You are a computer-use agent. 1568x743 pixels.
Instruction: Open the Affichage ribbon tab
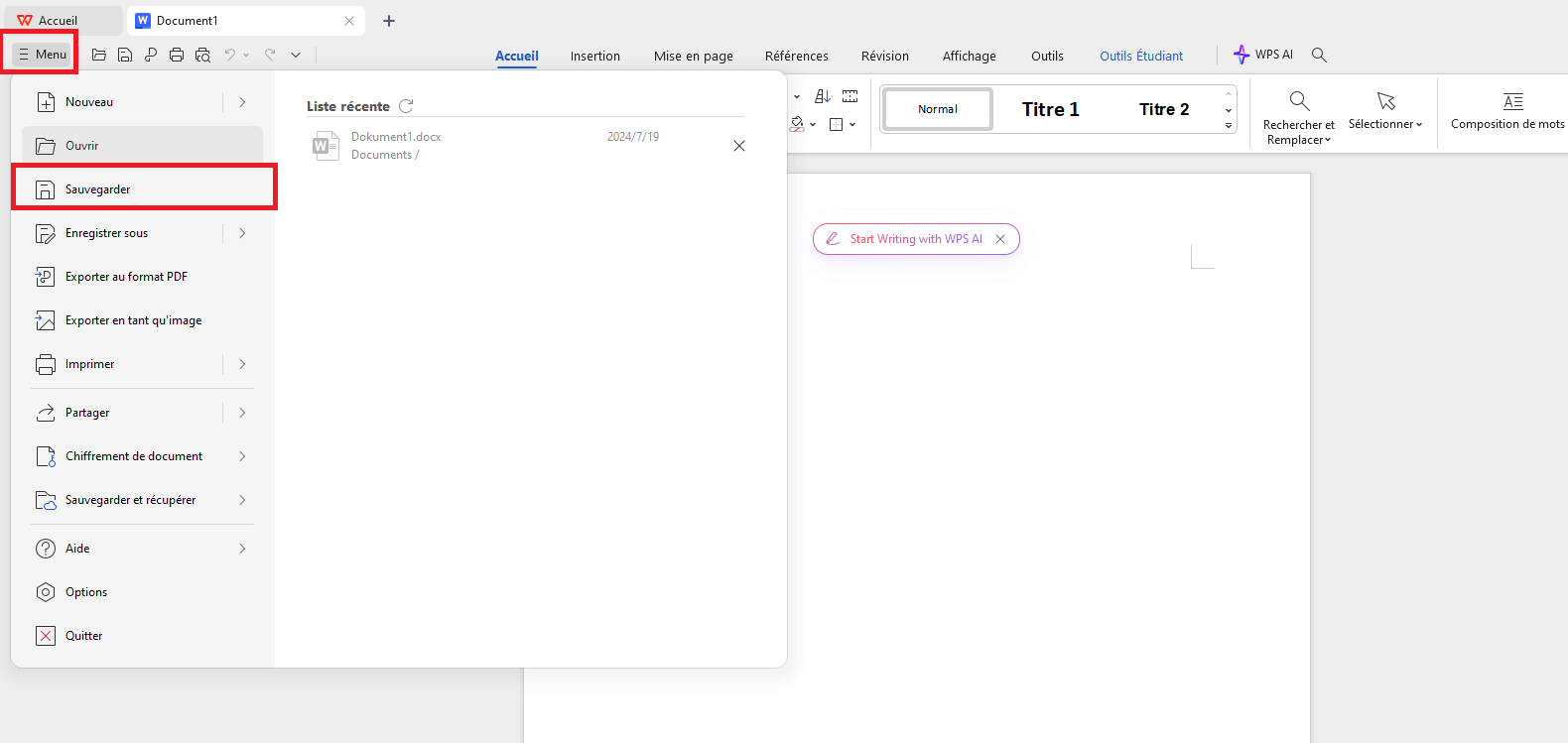click(970, 57)
